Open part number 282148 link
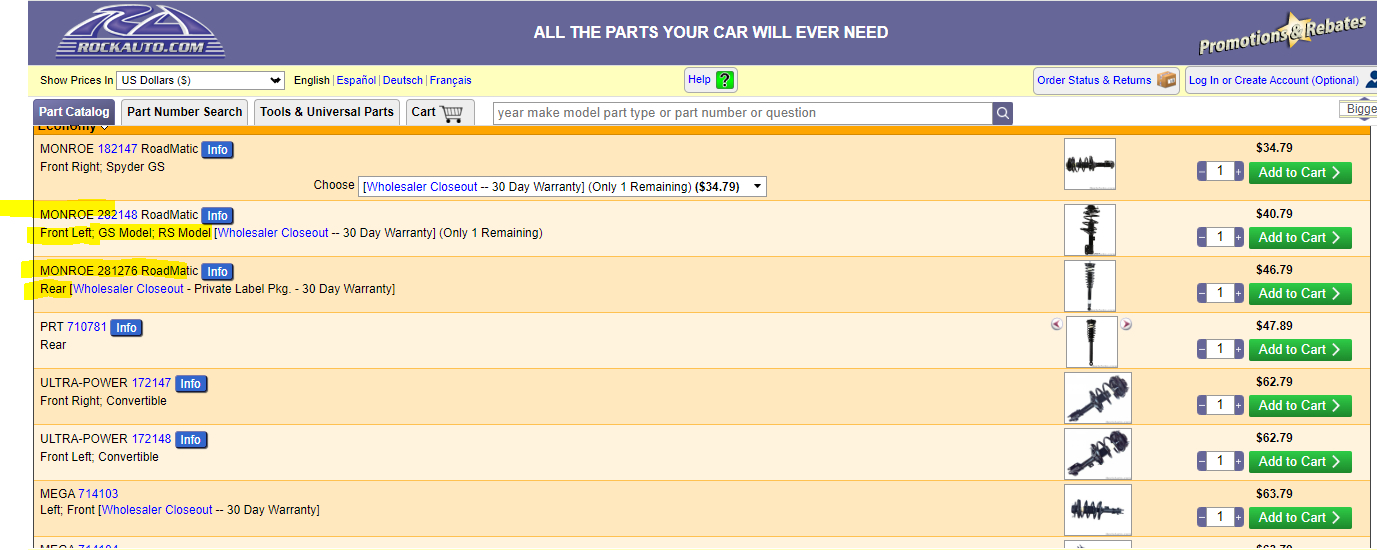 click(x=117, y=215)
